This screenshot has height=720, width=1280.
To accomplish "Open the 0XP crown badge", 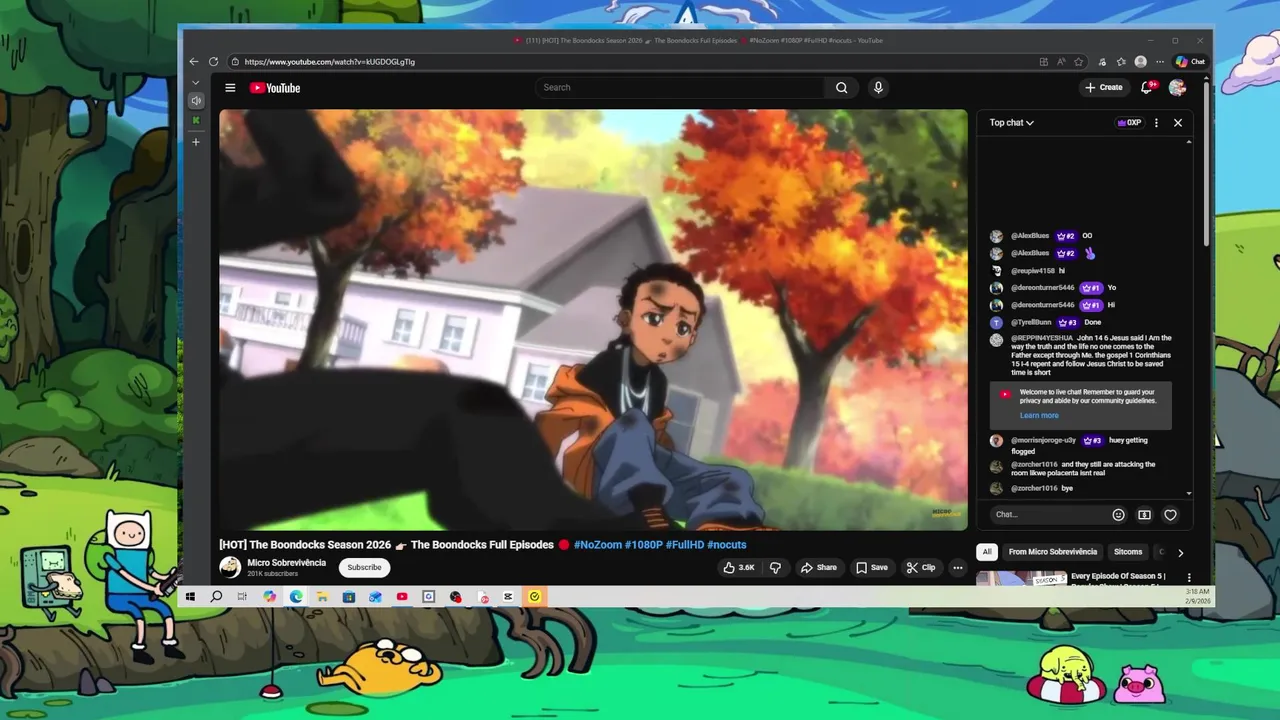I will [1129, 122].
